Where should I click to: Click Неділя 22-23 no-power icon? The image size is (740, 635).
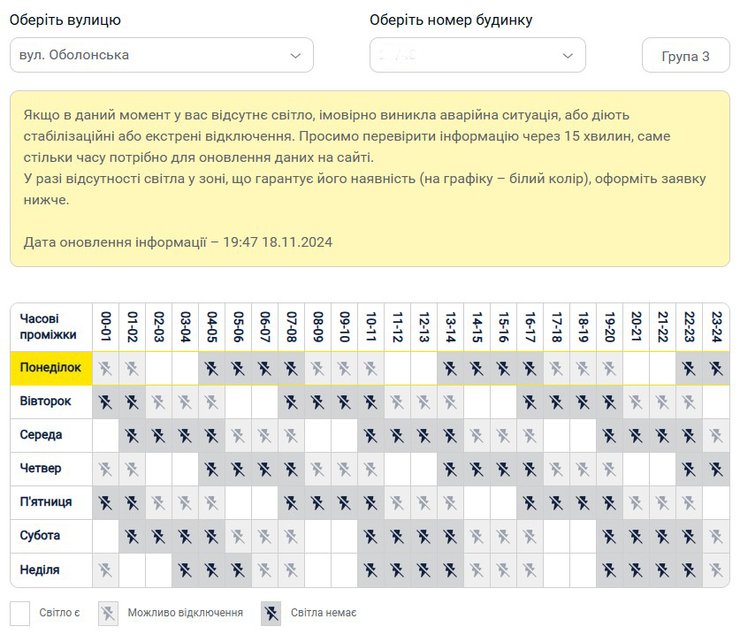(x=689, y=571)
